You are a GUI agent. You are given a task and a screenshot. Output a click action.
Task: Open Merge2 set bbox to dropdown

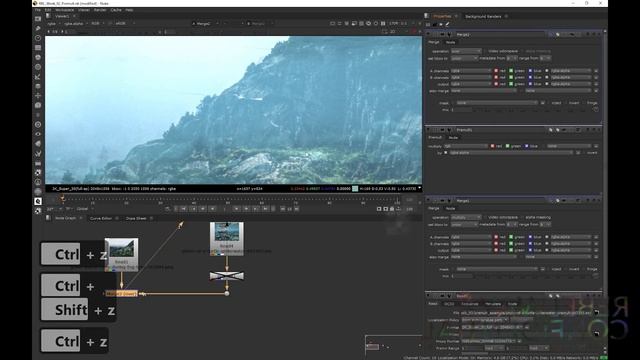(x=464, y=58)
